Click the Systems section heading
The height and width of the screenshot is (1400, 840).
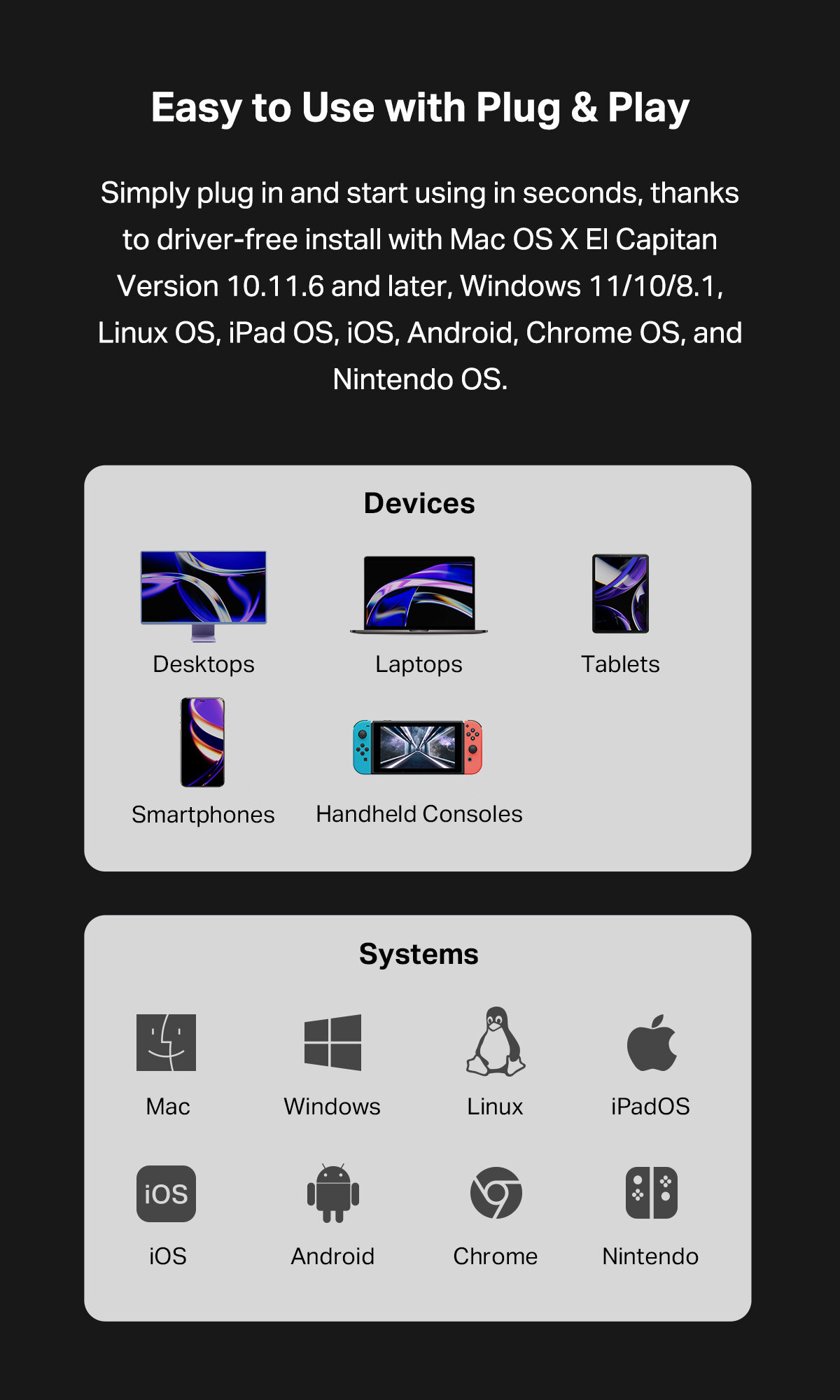point(419,954)
